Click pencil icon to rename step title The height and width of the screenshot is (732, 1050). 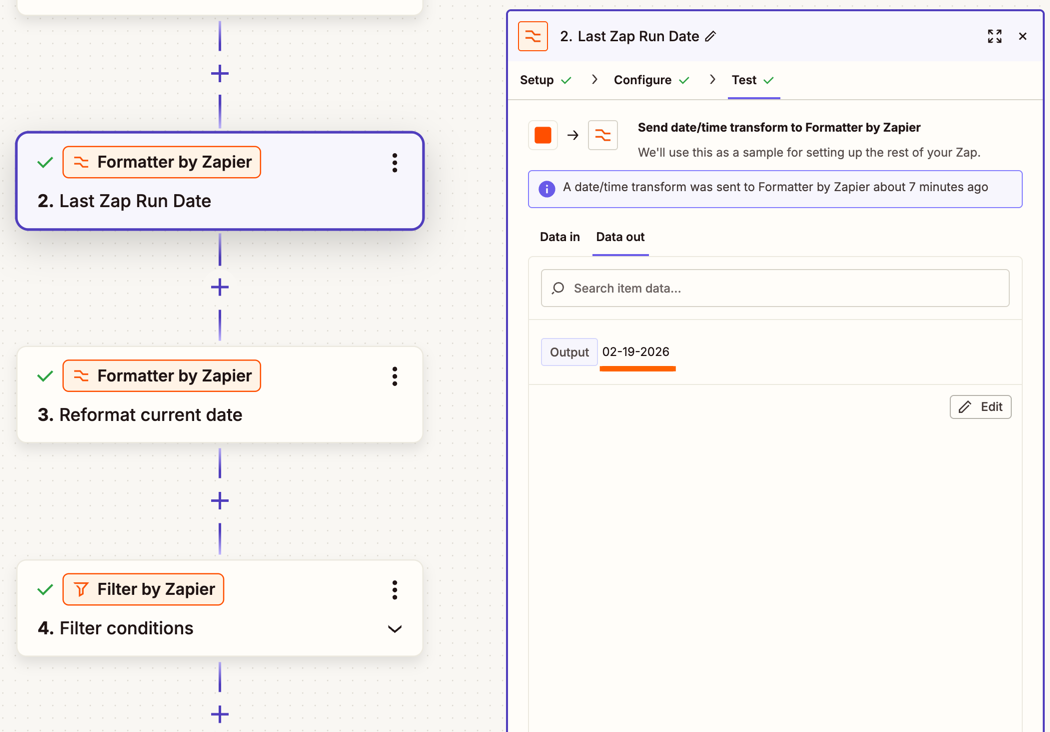(x=711, y=37)
